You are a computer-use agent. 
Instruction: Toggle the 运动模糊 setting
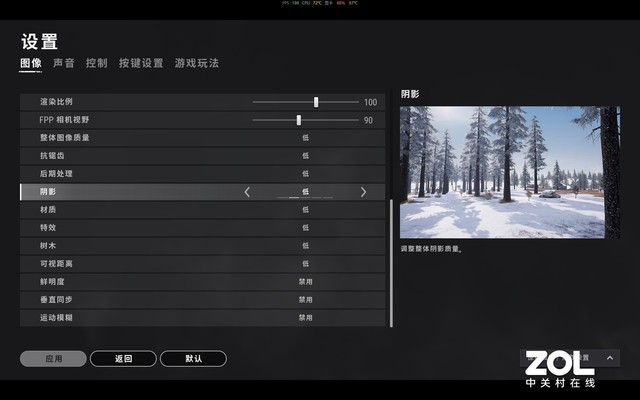[305, 318]
